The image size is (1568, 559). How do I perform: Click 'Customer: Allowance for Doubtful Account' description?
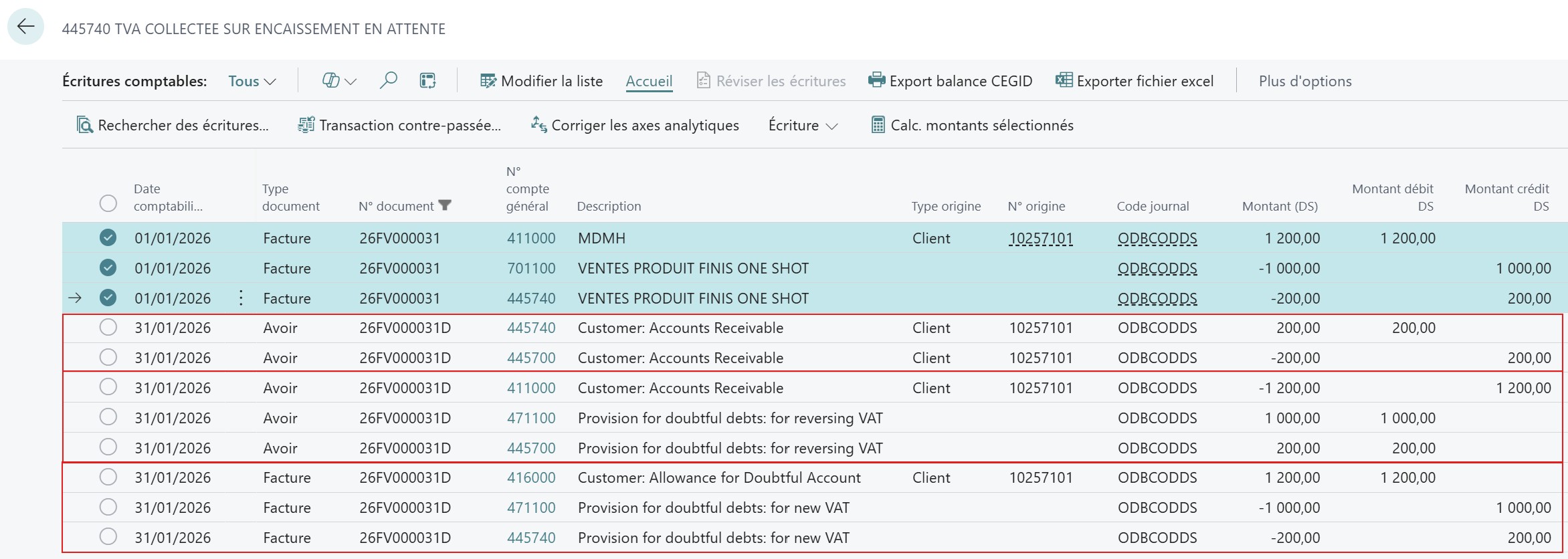[x=719, y=477]
